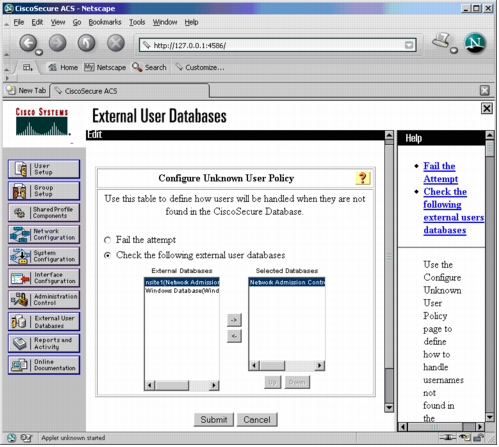Image resolution: width=499 pixels, height=447 pixels.
Task: Open the View menu
Action: click(x=58, y=22)
